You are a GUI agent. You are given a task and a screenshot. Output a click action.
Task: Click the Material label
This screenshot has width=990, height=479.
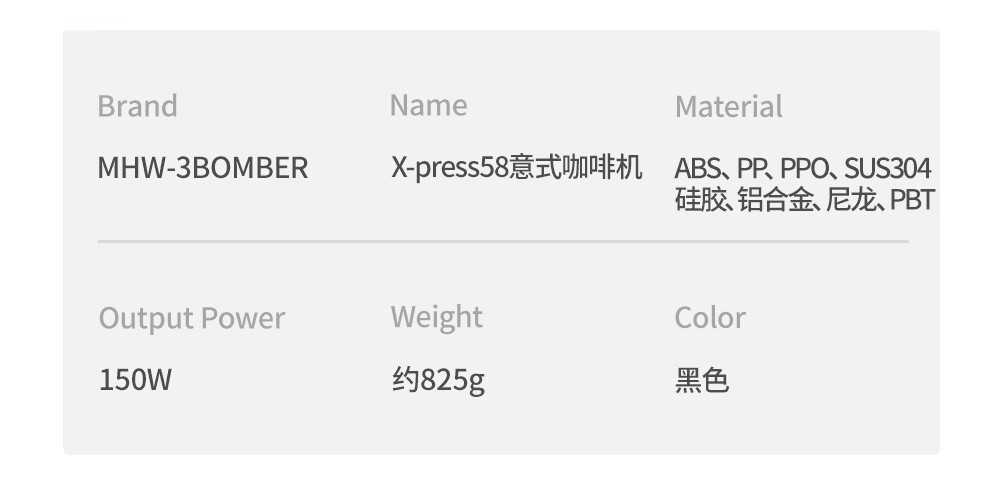(728, 106)
